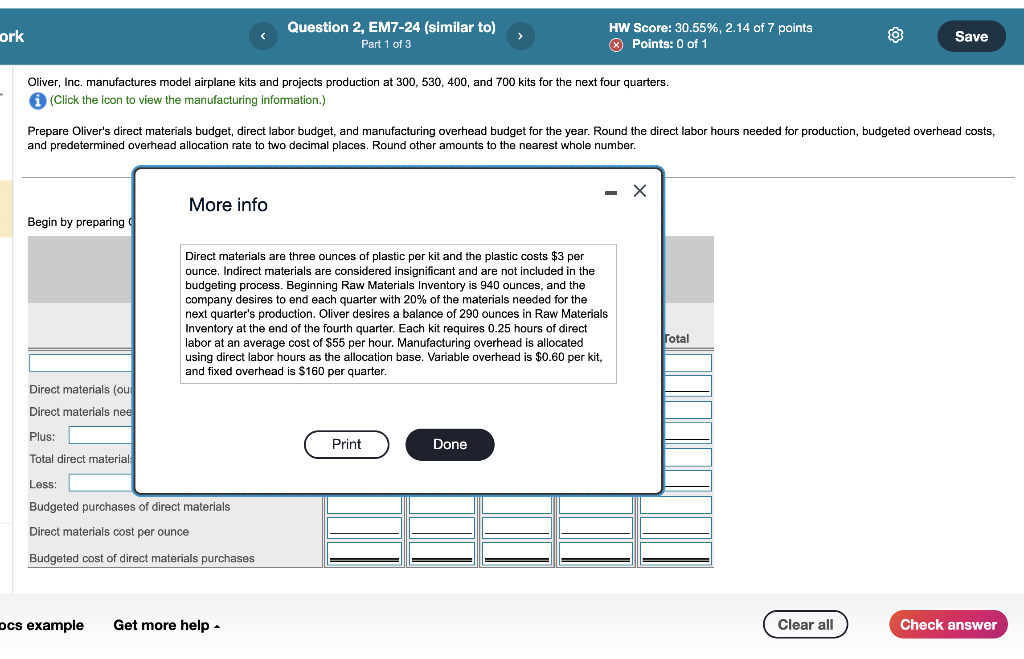Click the Less row dropdown field
Viewport: 1024px width, 659px height.
coord(101,483)
